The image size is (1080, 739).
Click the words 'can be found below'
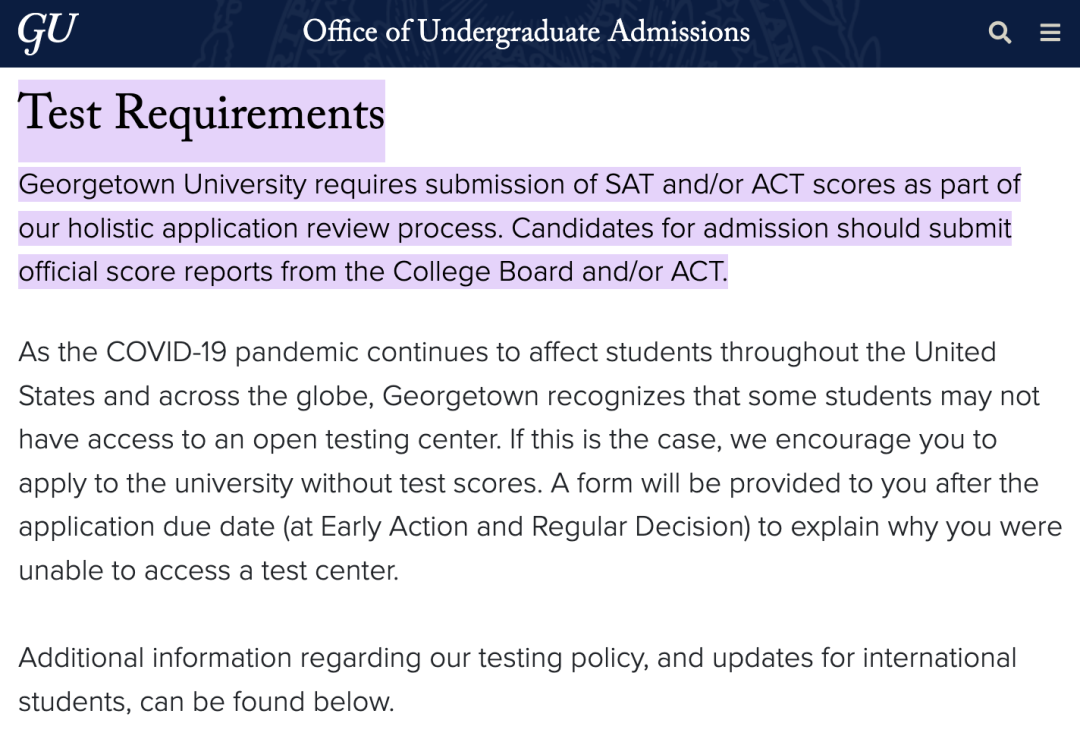267,702
